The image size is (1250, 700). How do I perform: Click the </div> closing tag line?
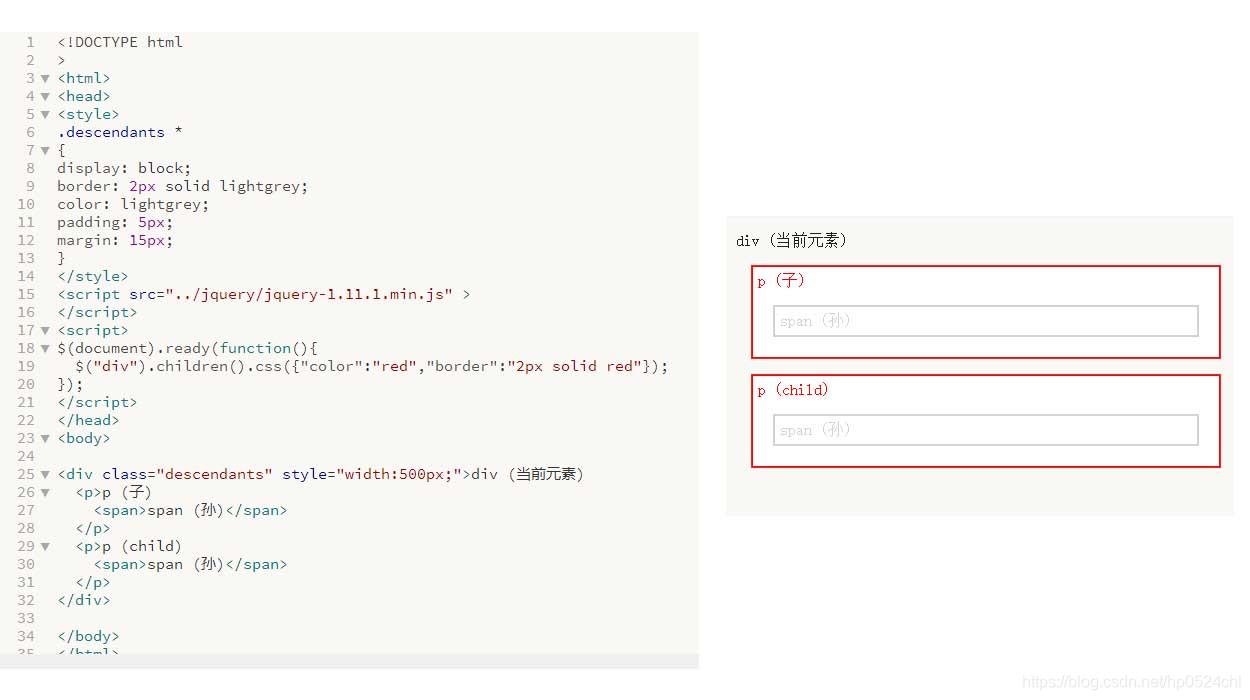[84, 600]
